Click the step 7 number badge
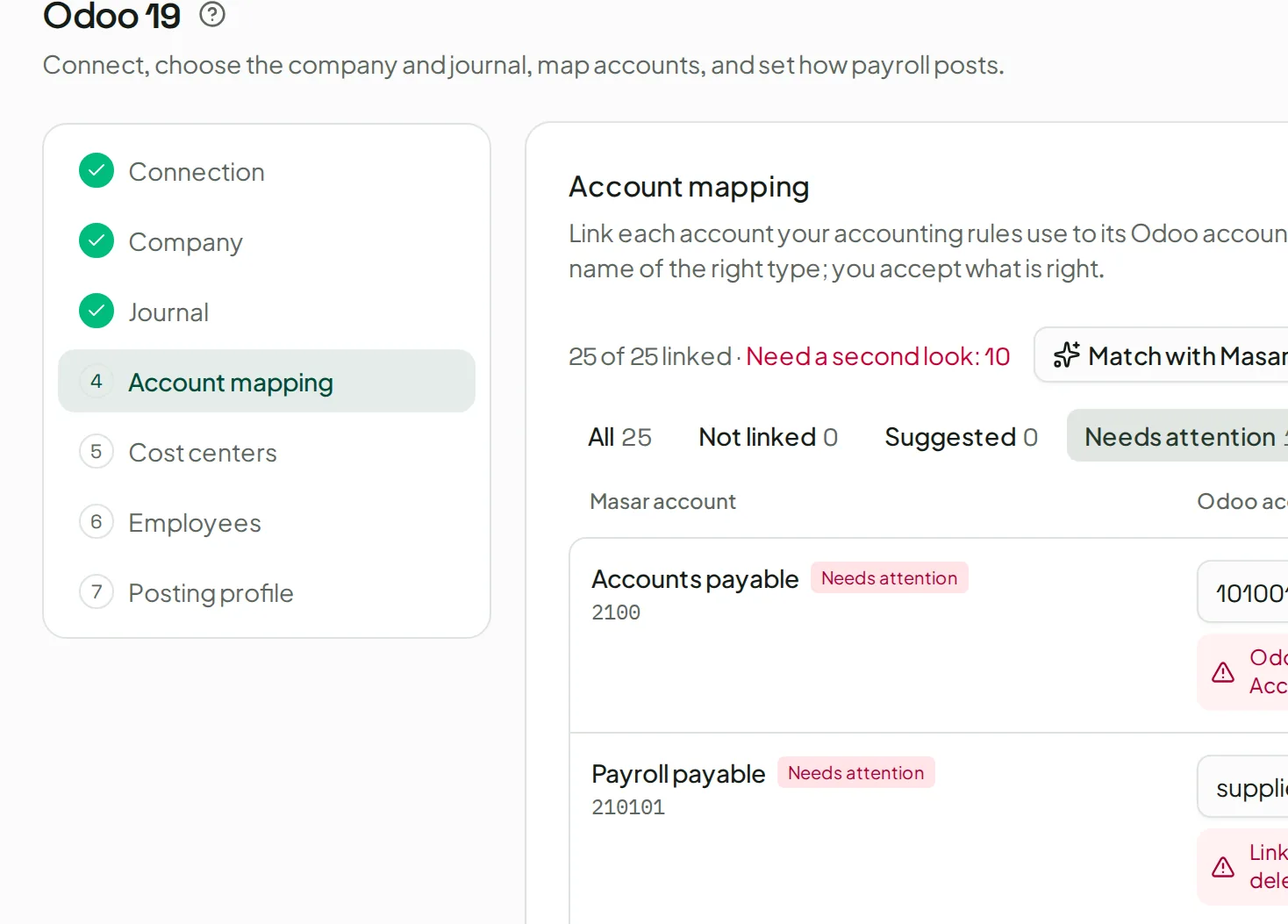1288x924 pixels. 97,592
